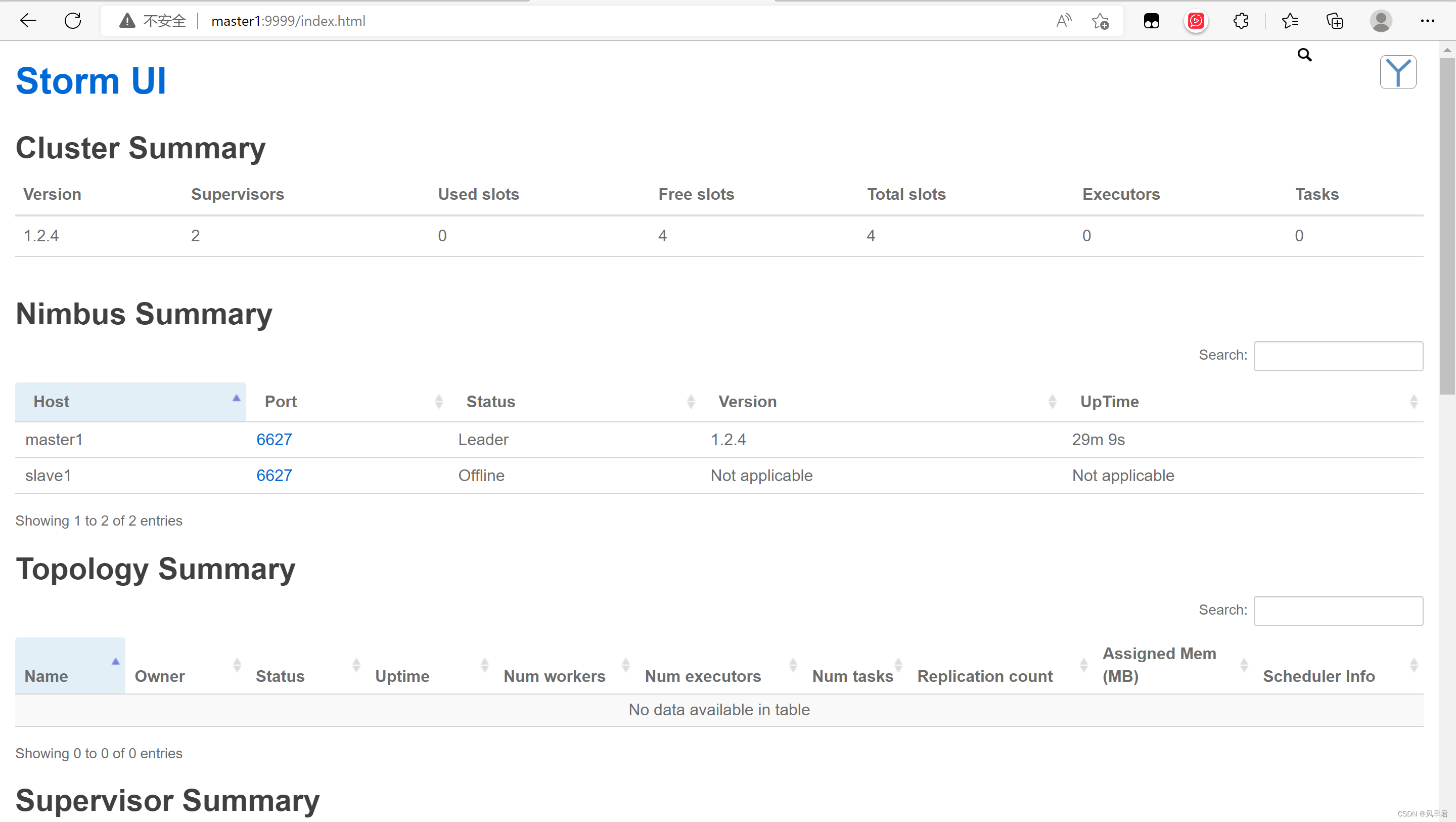Add page to favorites star icon
1456x822 pixels.
tap(1100, 21)
